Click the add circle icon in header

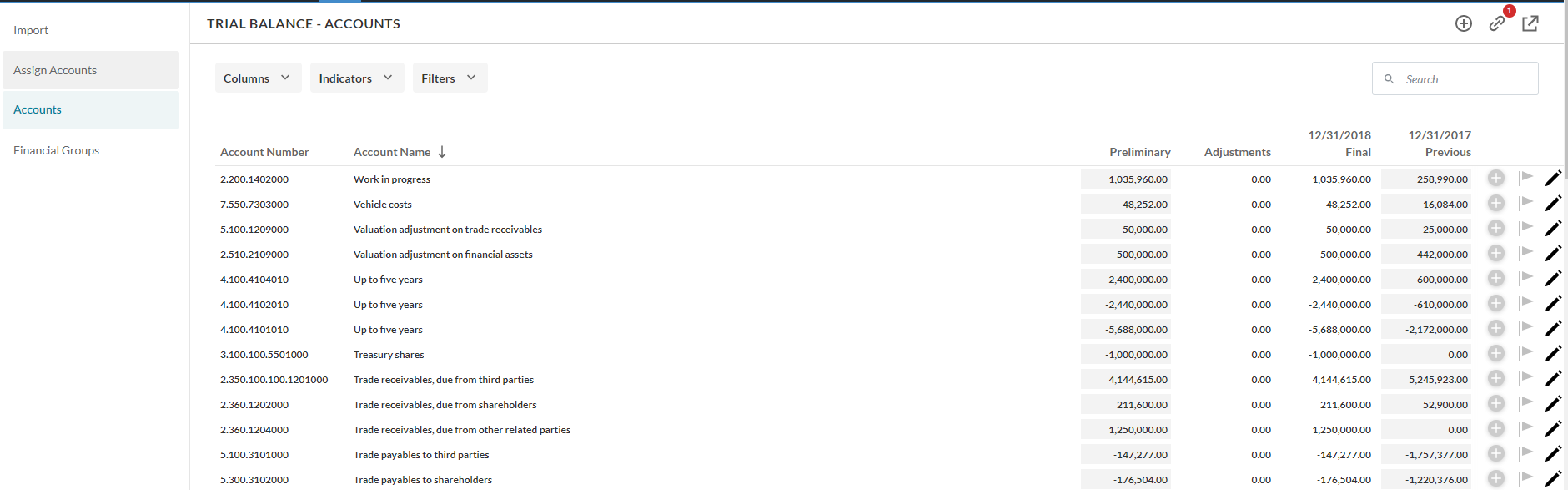tap(1463, 23)
